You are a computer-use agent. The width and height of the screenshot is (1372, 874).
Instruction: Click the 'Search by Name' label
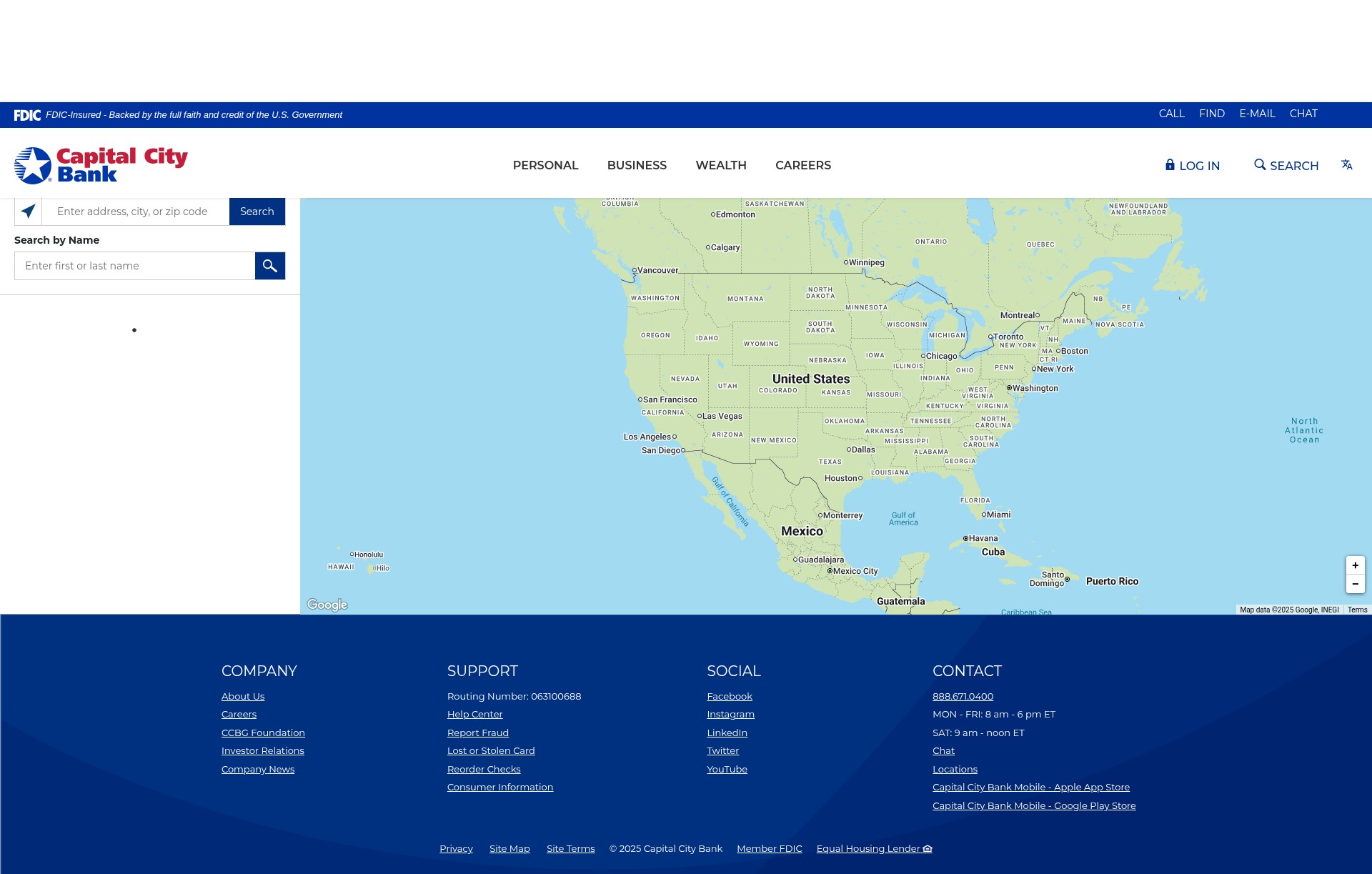tap(56, 240)
